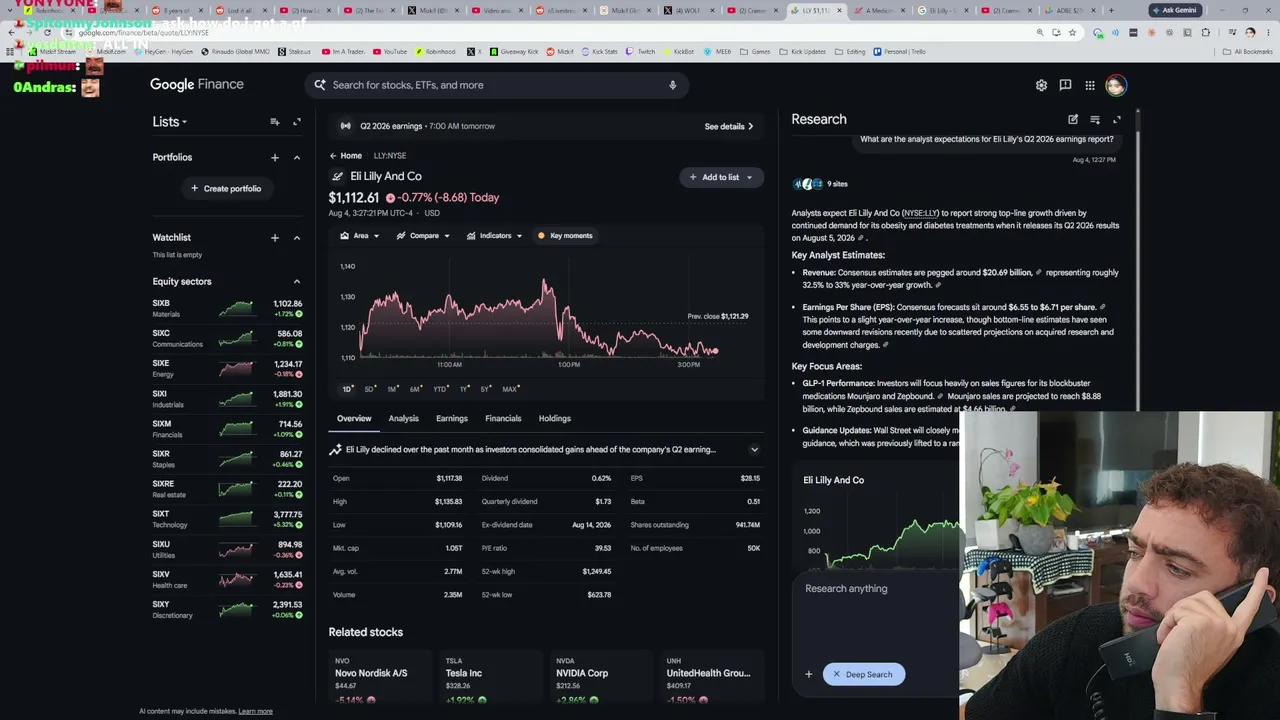
Task: Start voice search with the microphone
Action: 673,85
